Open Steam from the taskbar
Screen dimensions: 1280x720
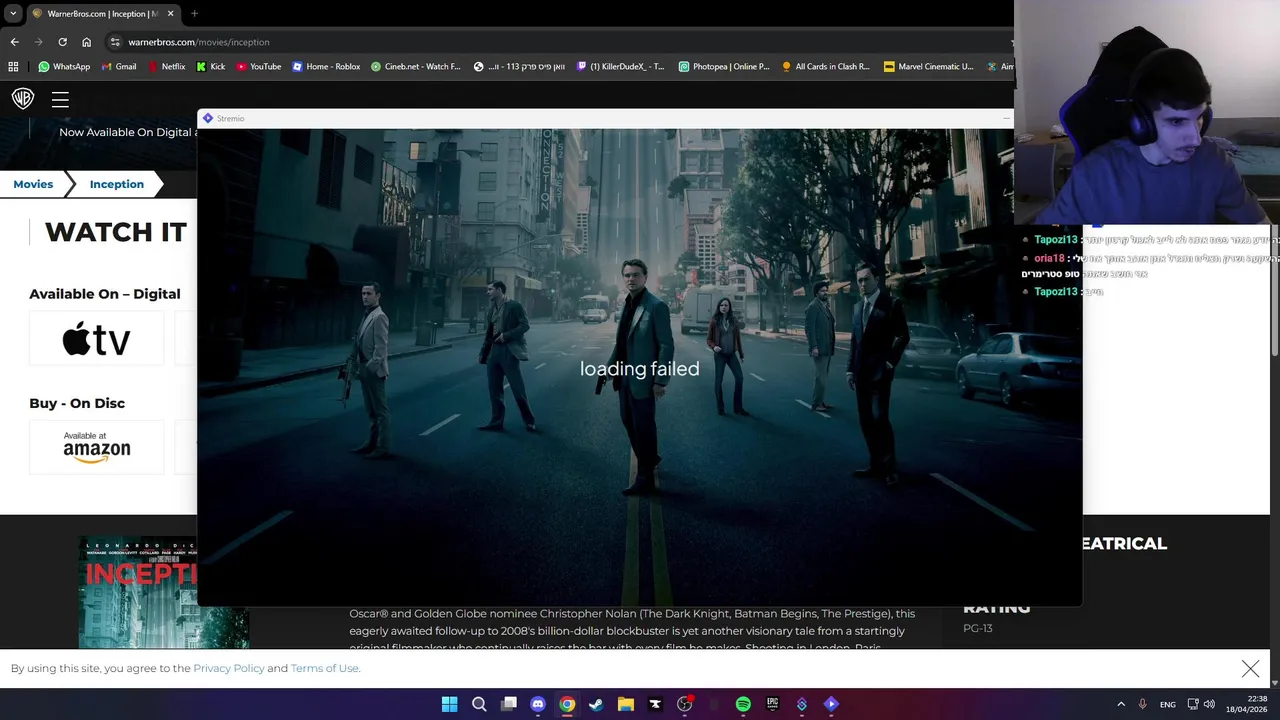pos(596,704)
